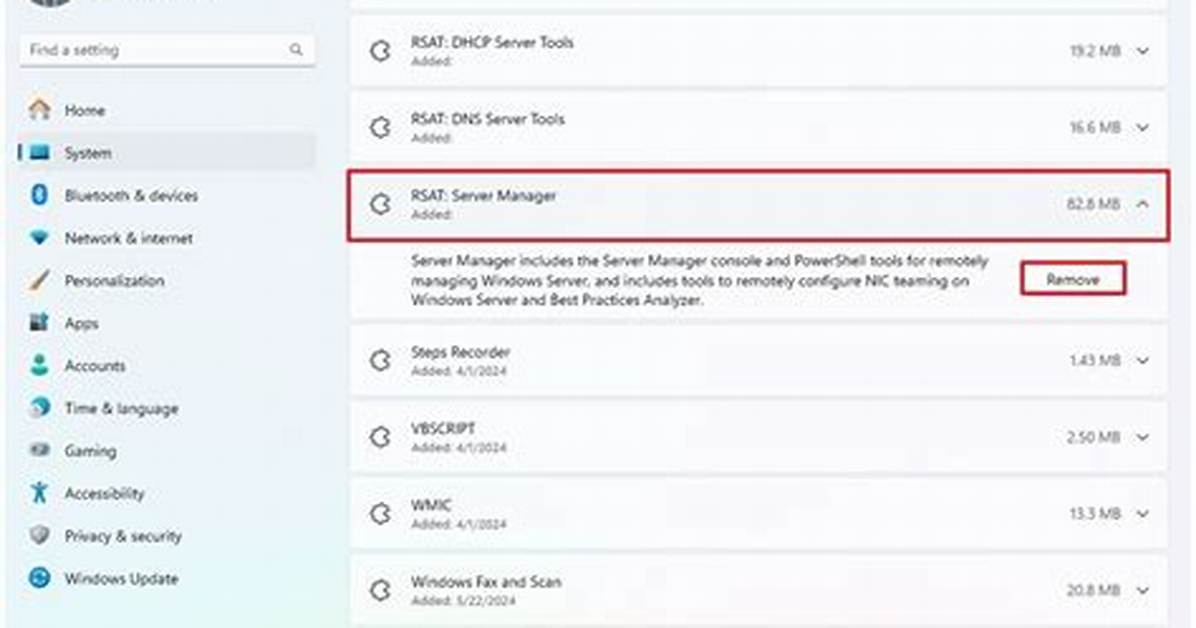Click the Added: 5/22/2024 date text

[462, 601]
